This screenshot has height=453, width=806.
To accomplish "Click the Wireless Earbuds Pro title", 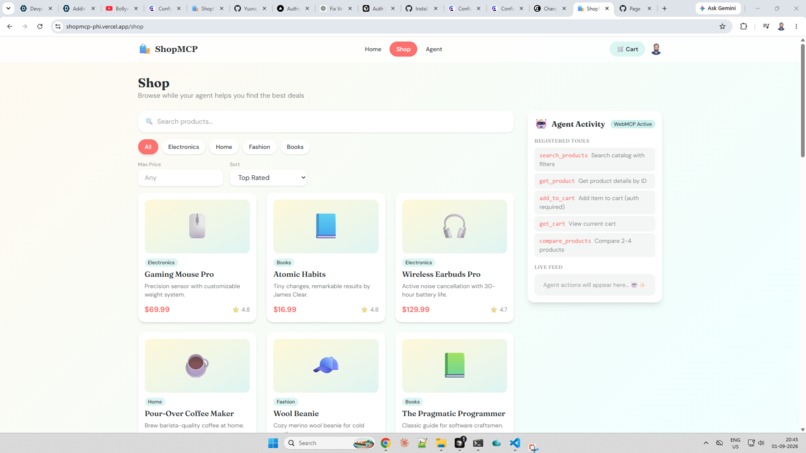I will (x=441, y=274).
